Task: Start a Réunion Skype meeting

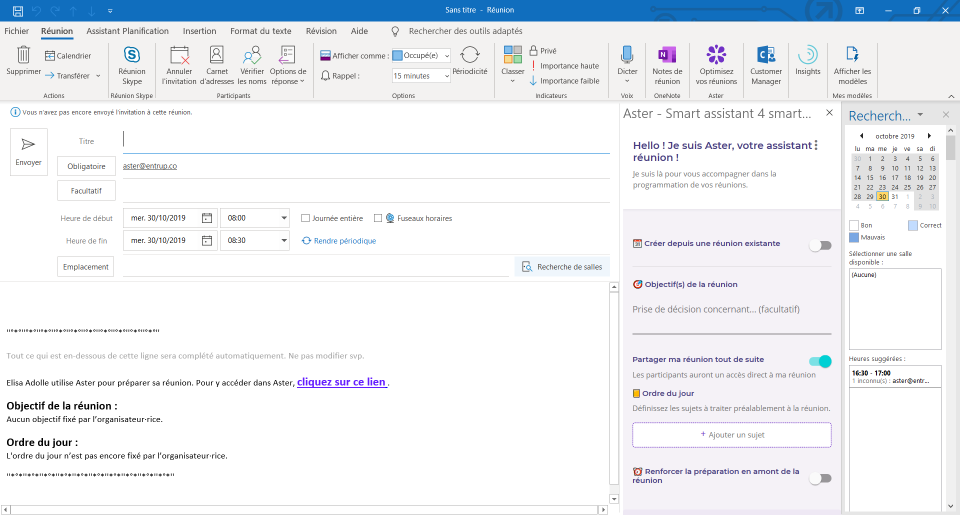Action: [x=132, y=66]
